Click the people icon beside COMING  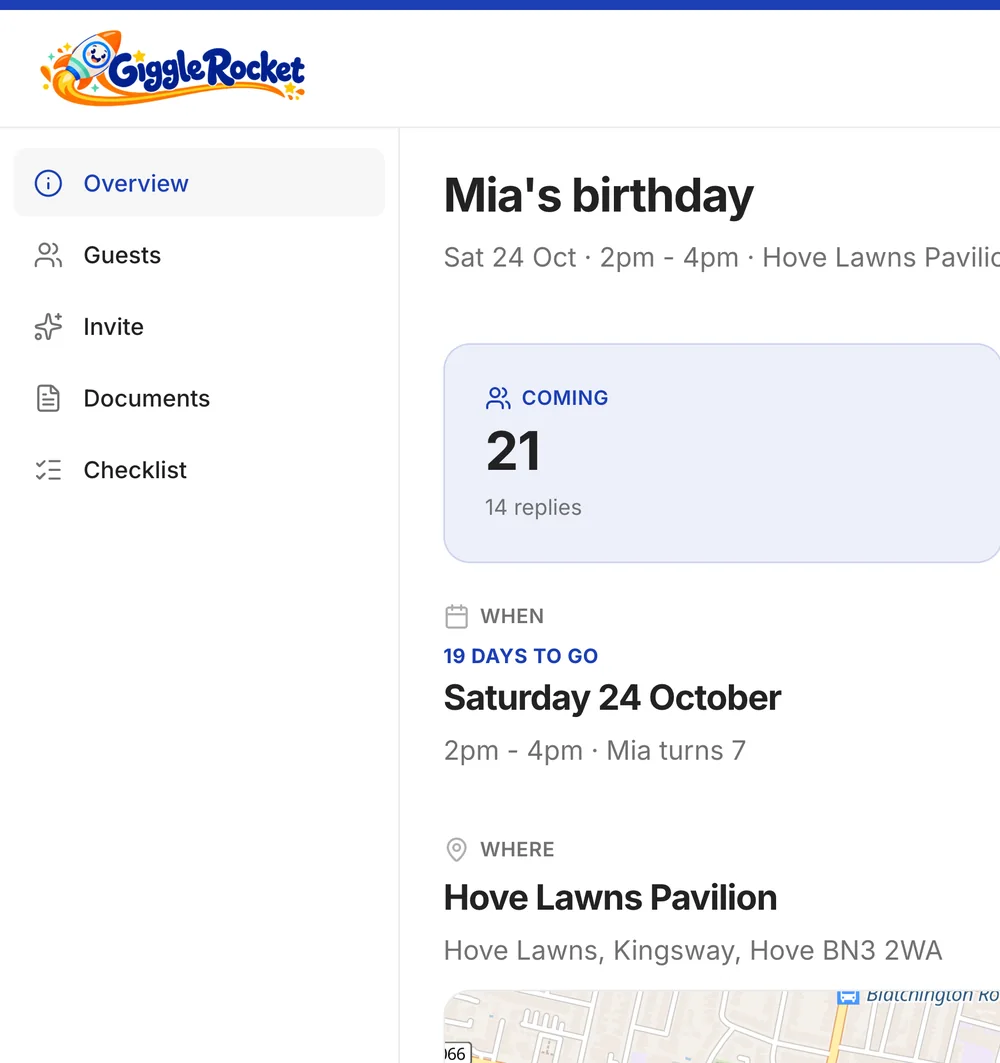(x=498, y=398)
